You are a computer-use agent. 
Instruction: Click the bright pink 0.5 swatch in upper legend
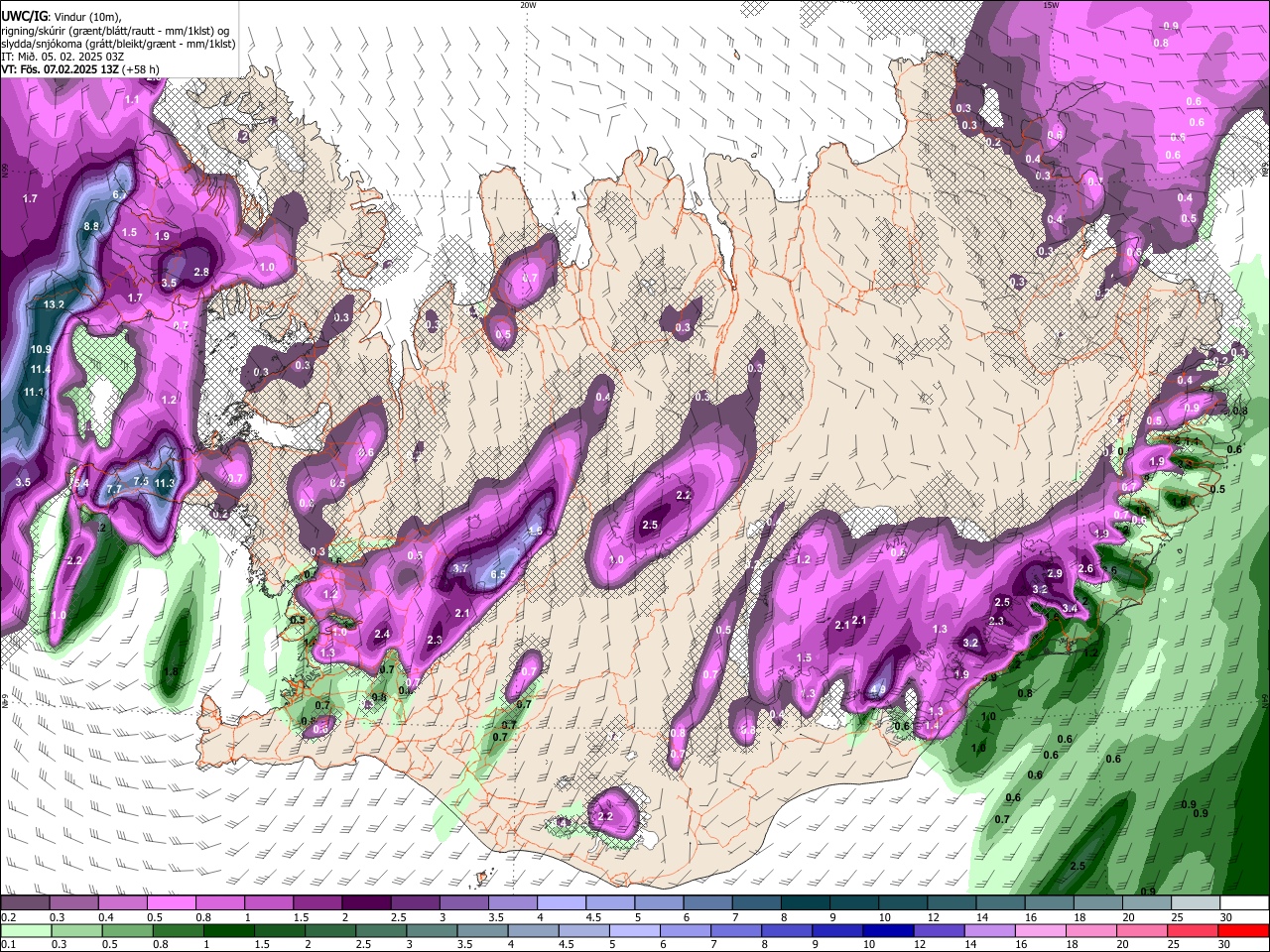click(170, 903)
